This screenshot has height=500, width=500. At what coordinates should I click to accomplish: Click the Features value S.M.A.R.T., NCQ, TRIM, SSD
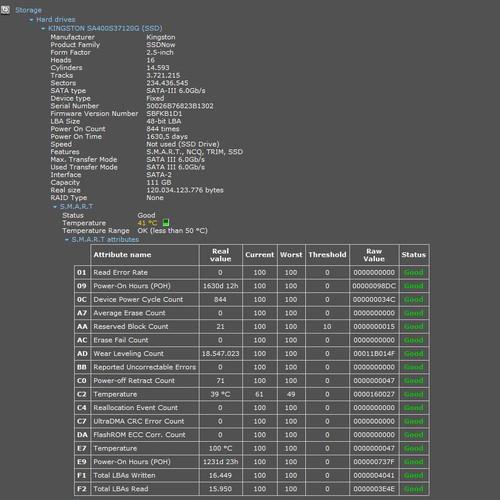(x=195, y=152)
